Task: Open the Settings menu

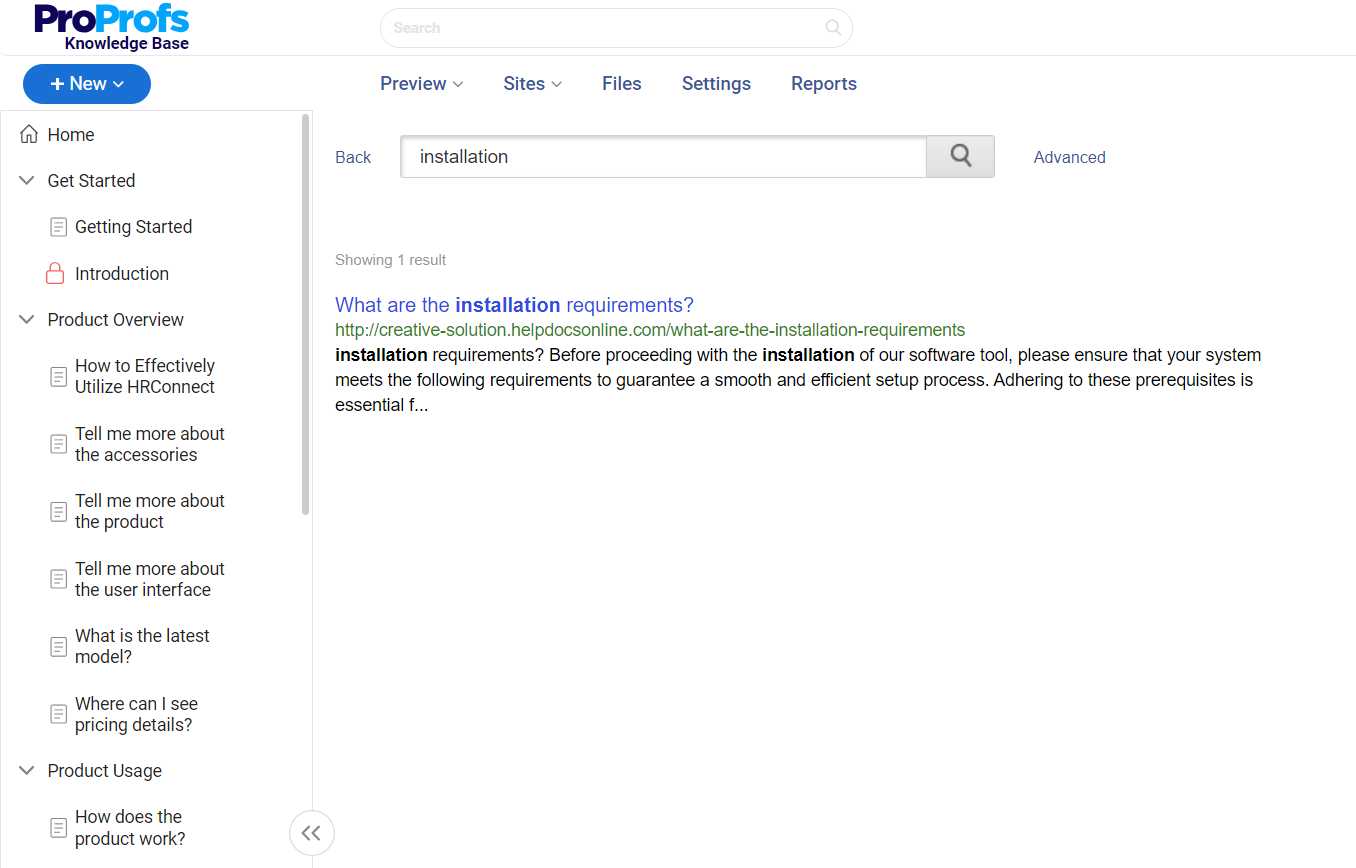Action: coord(716,84)
